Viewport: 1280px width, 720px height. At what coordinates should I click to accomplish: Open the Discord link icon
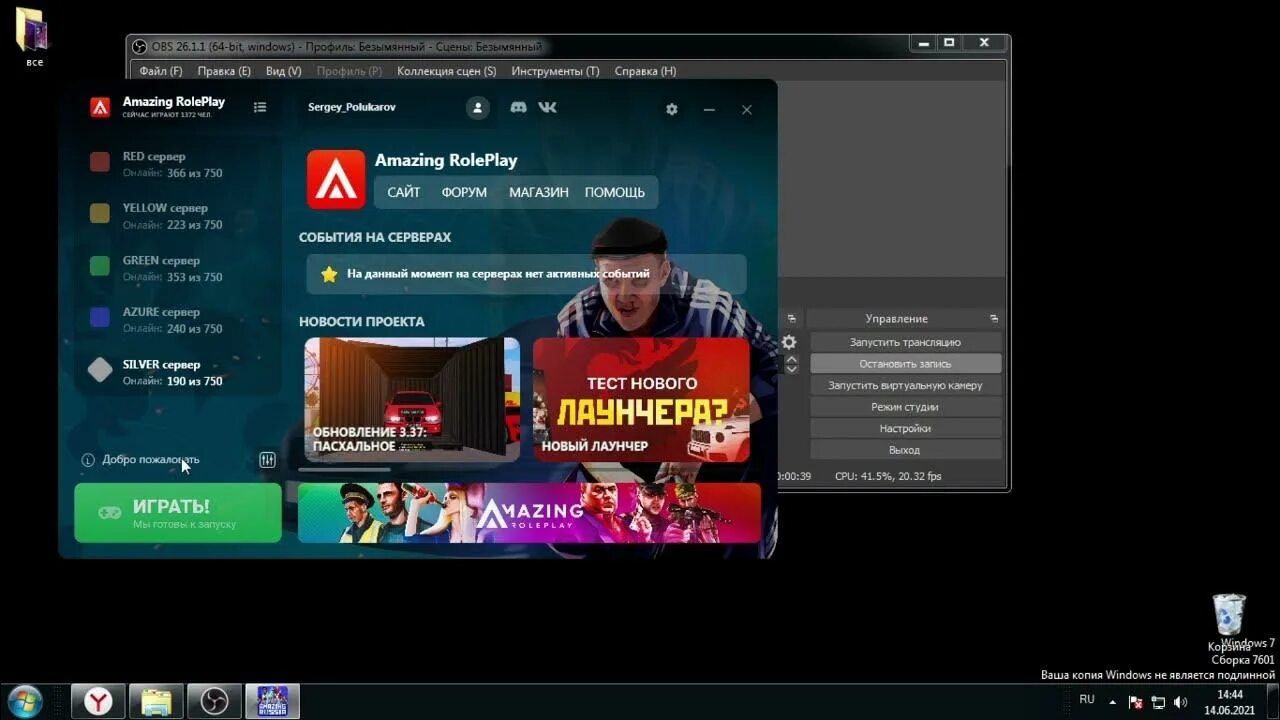pyautogui.click(x=518, y=107)
